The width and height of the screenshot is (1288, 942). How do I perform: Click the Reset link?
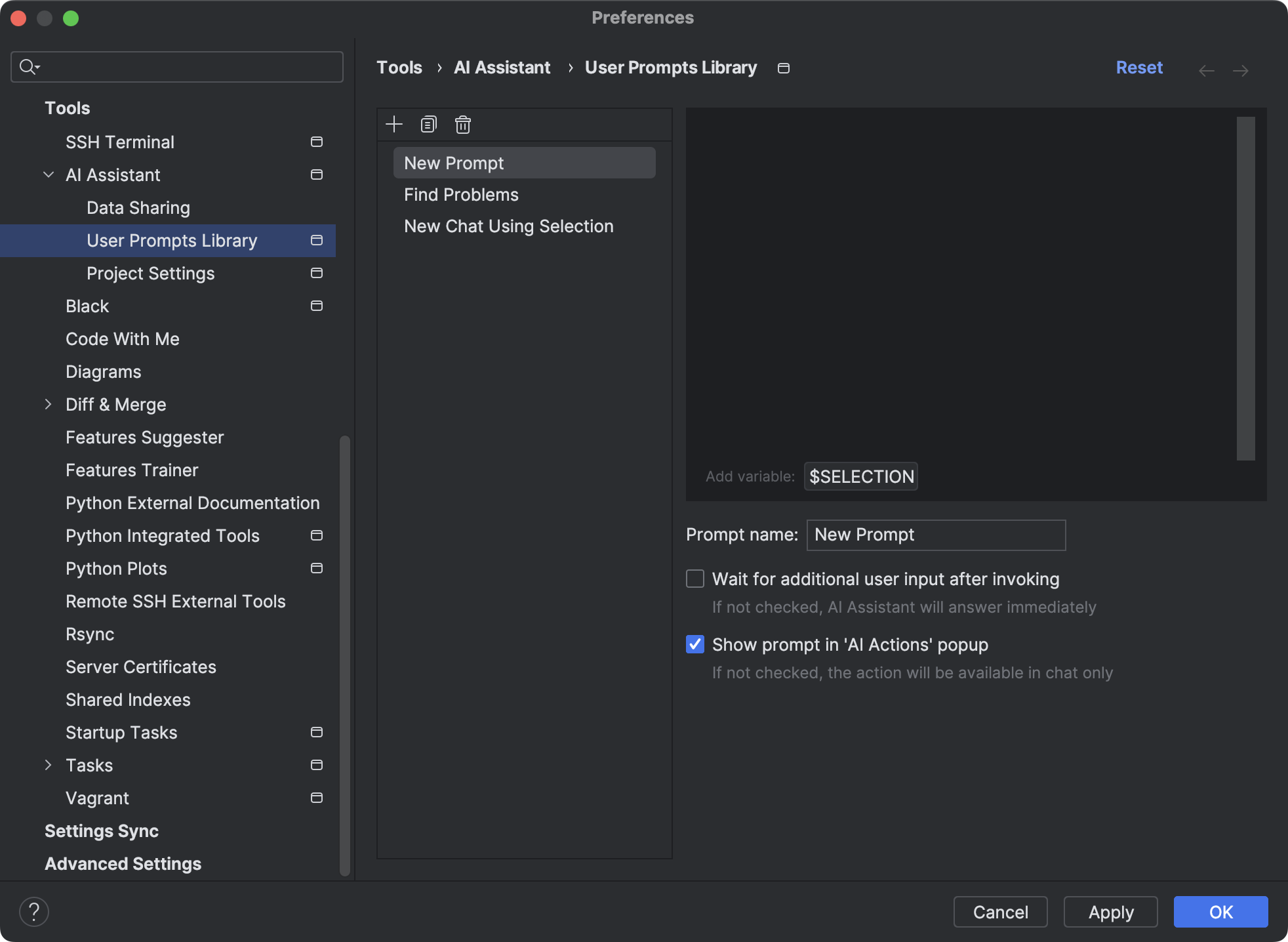[x=1139, y=68]
